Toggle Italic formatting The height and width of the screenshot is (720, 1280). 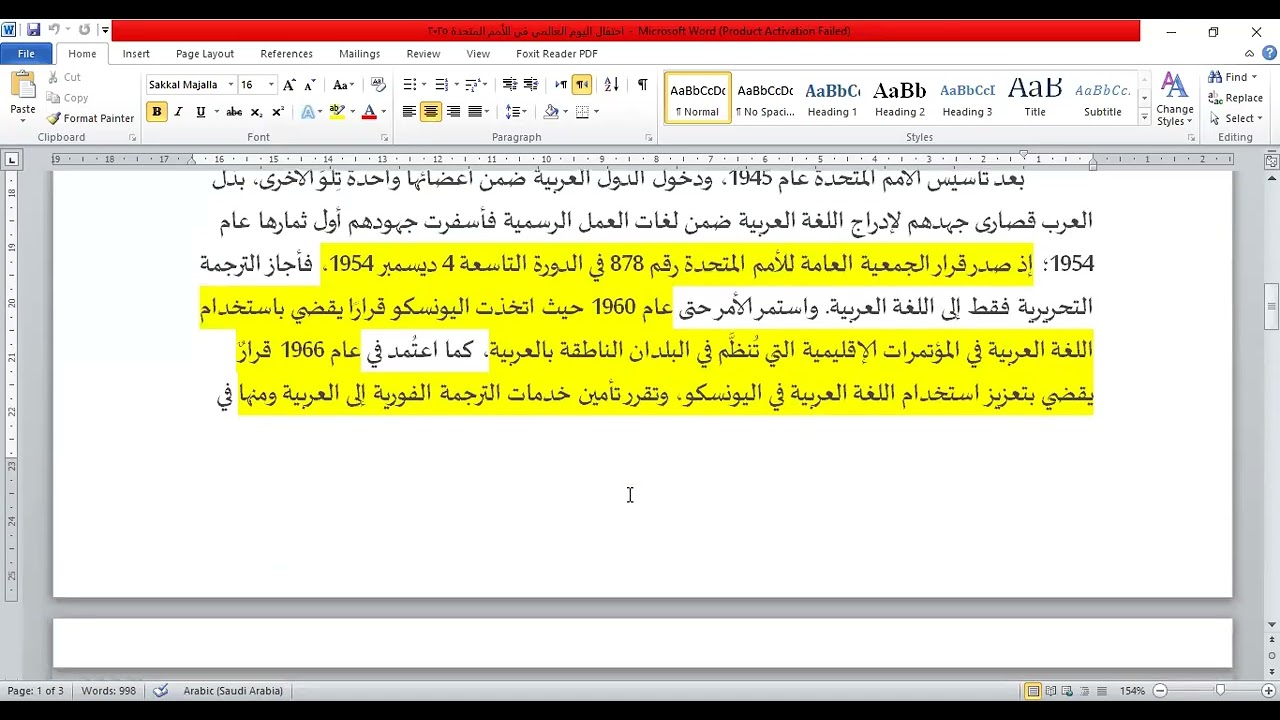(178, 112)
